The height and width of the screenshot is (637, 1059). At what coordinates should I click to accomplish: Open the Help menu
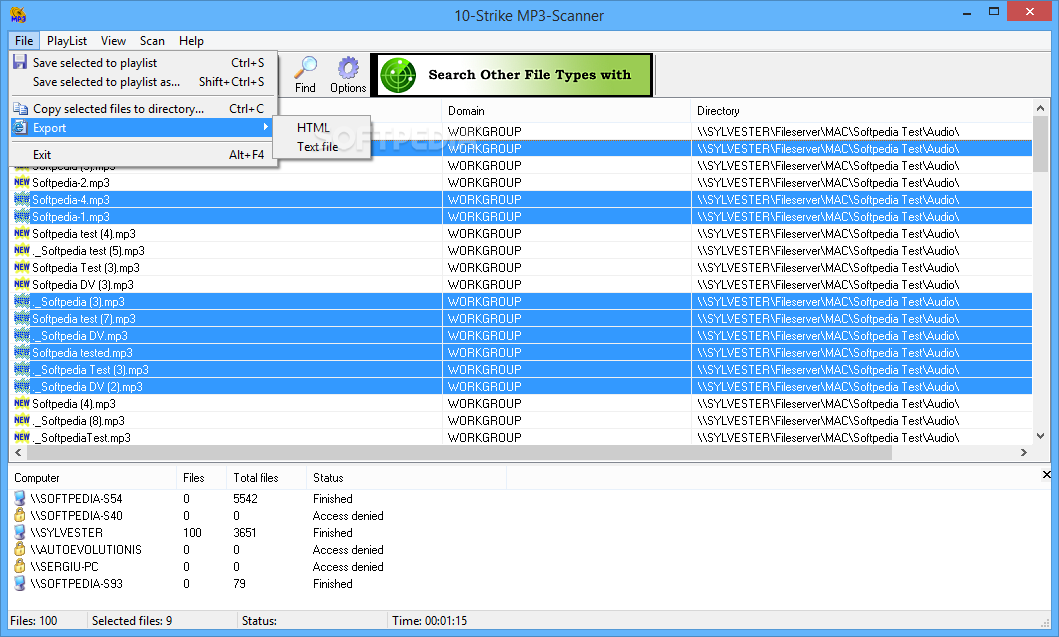(191, 41)
